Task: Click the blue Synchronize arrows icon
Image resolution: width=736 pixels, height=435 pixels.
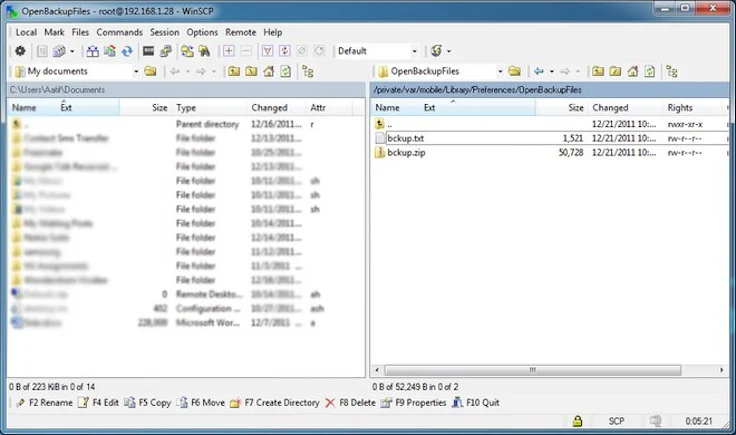Action: coord(127,51)
